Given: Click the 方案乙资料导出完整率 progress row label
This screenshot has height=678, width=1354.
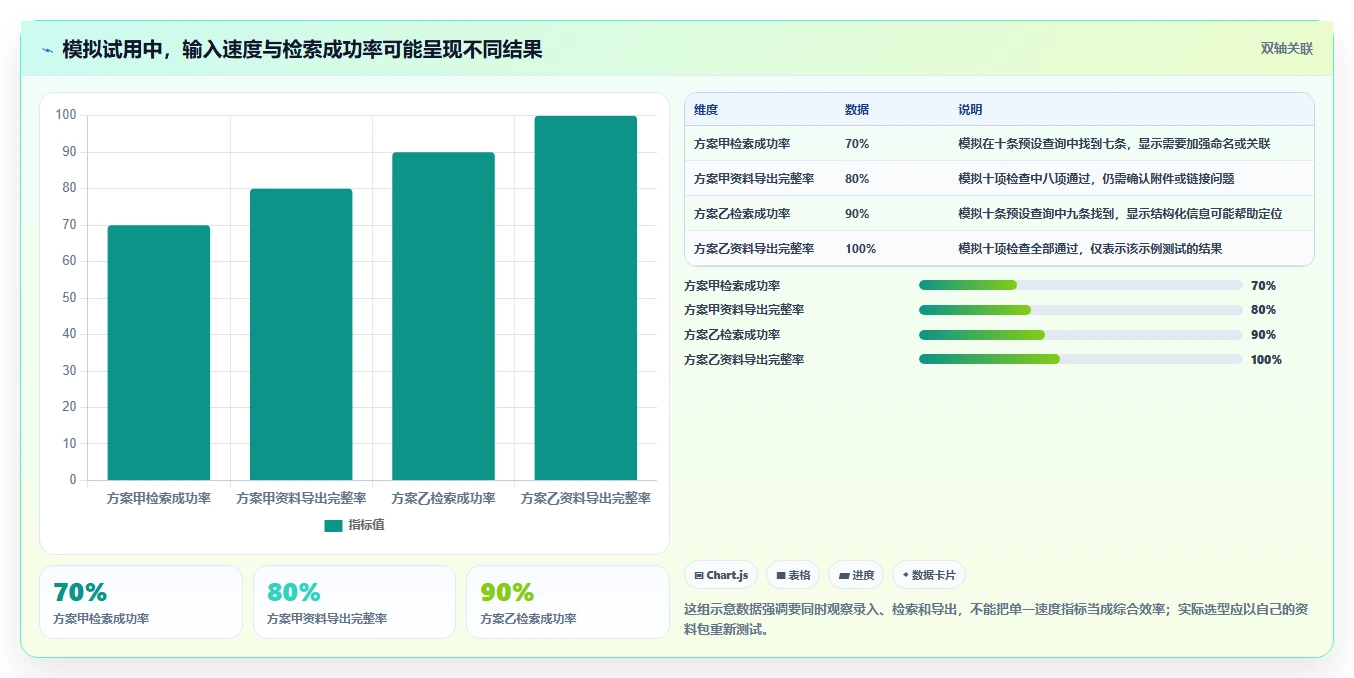Looking at the screenshot, I should coord(744,359).
